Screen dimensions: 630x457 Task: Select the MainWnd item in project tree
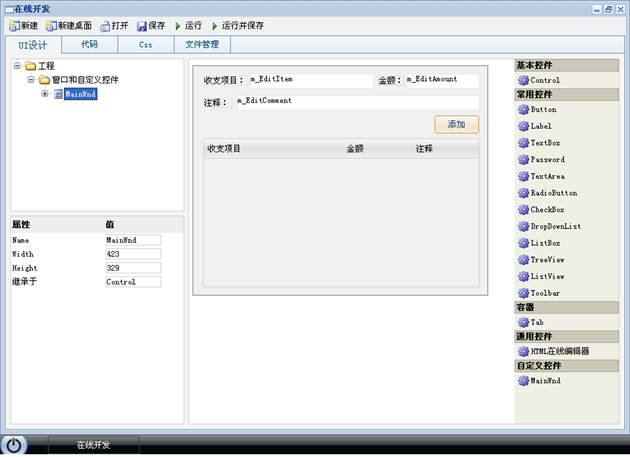coord(80,94)
